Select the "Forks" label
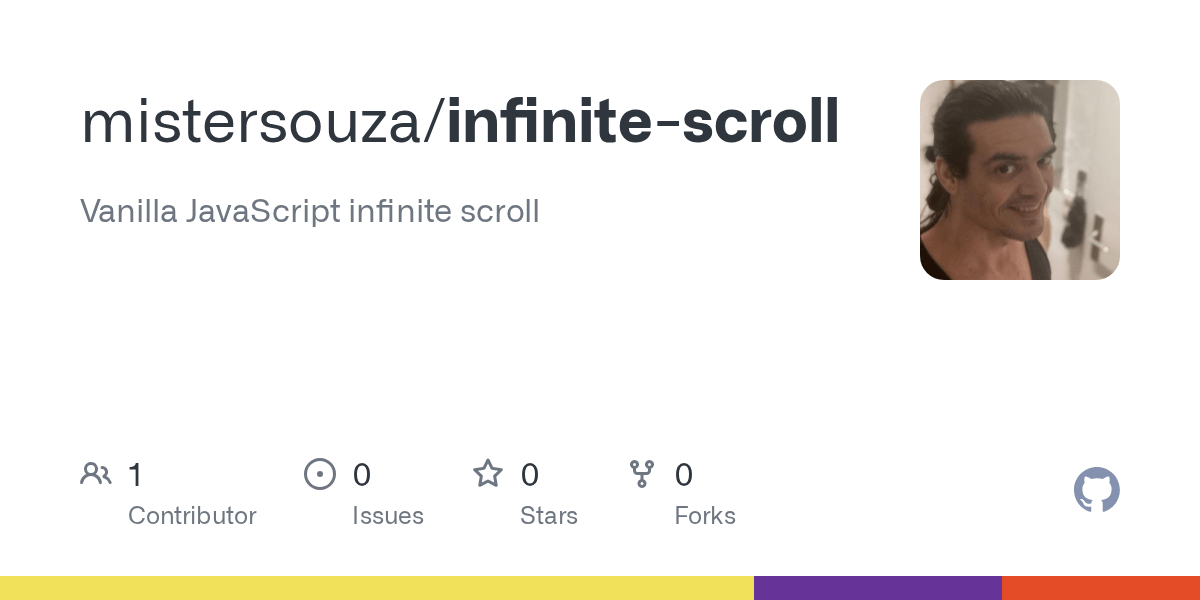 click(705, 516)
